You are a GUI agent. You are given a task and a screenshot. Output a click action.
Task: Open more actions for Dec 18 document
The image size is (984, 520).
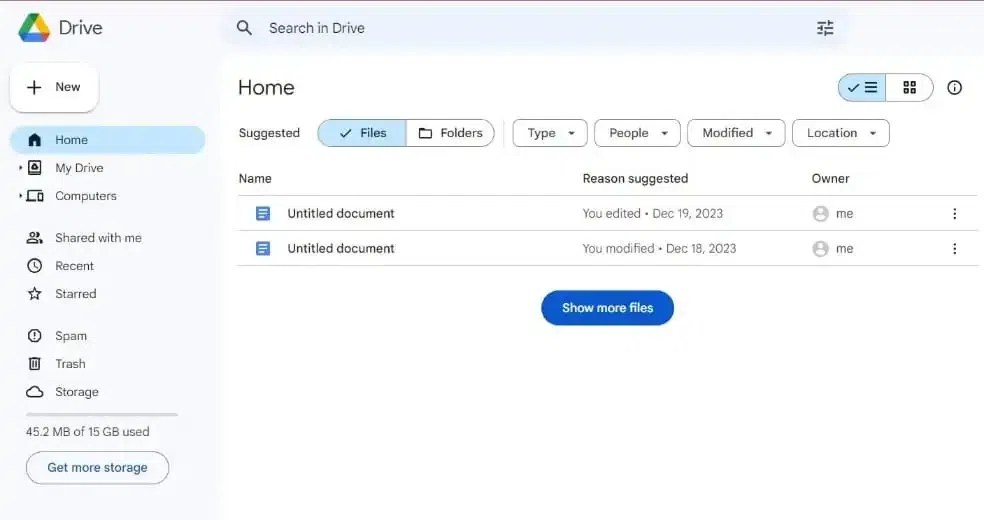coord(955,248)
